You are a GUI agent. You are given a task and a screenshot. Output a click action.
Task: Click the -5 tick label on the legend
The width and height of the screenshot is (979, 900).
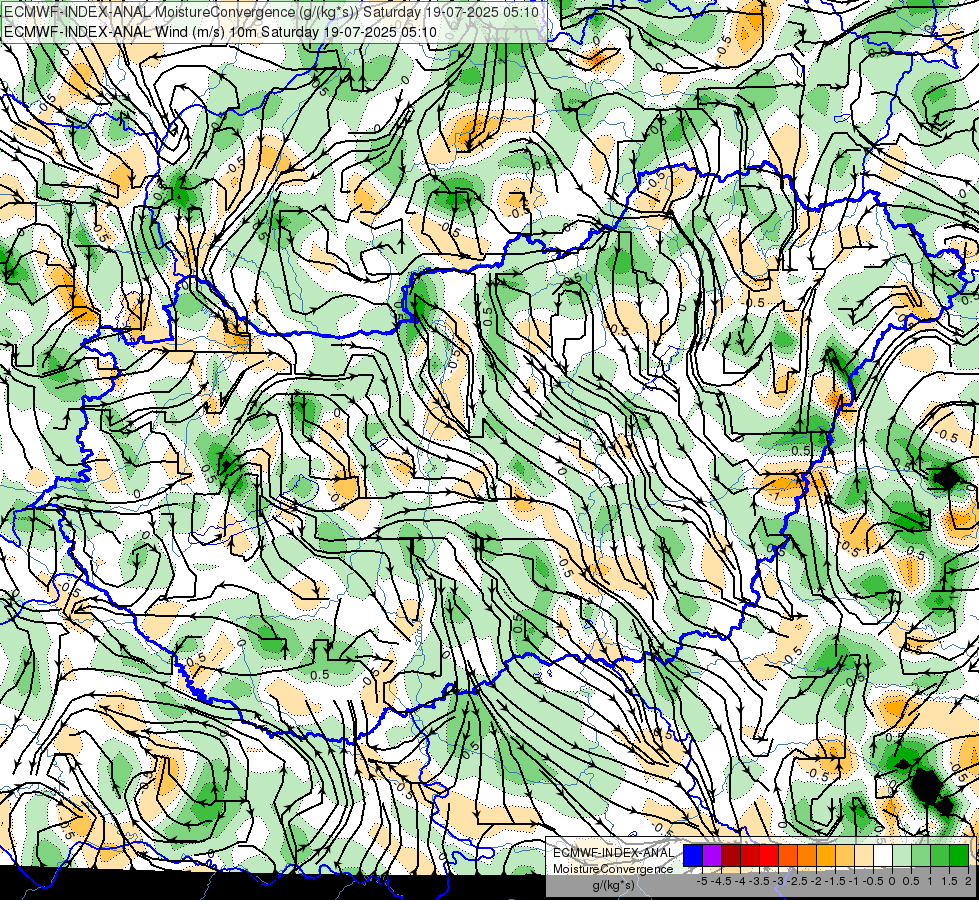[x=702, y=881]
